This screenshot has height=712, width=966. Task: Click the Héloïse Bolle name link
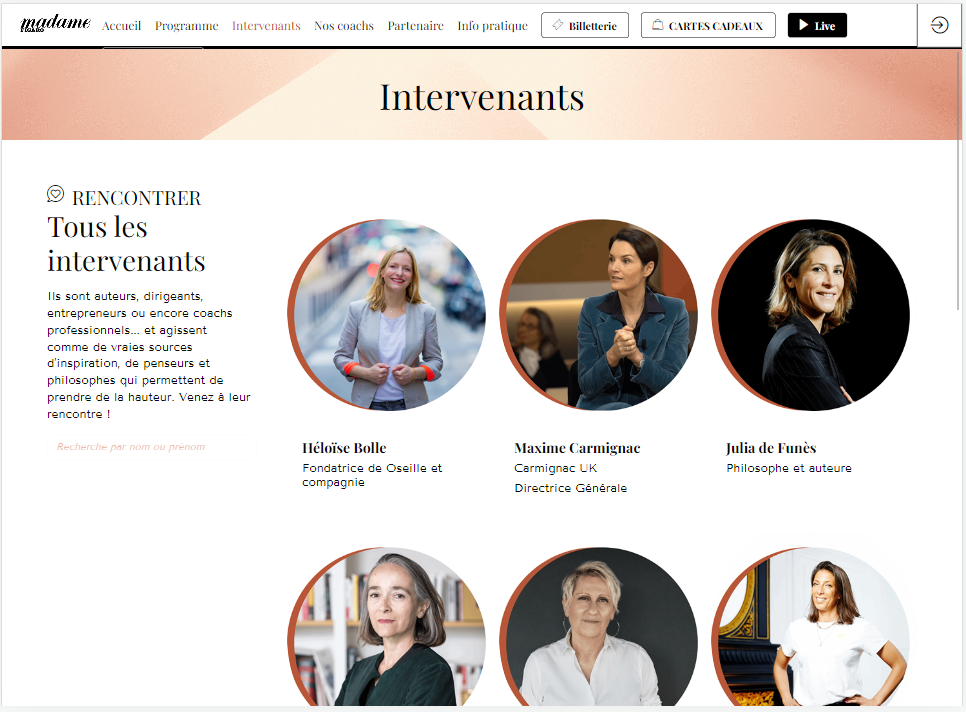(x=344, y=448)
